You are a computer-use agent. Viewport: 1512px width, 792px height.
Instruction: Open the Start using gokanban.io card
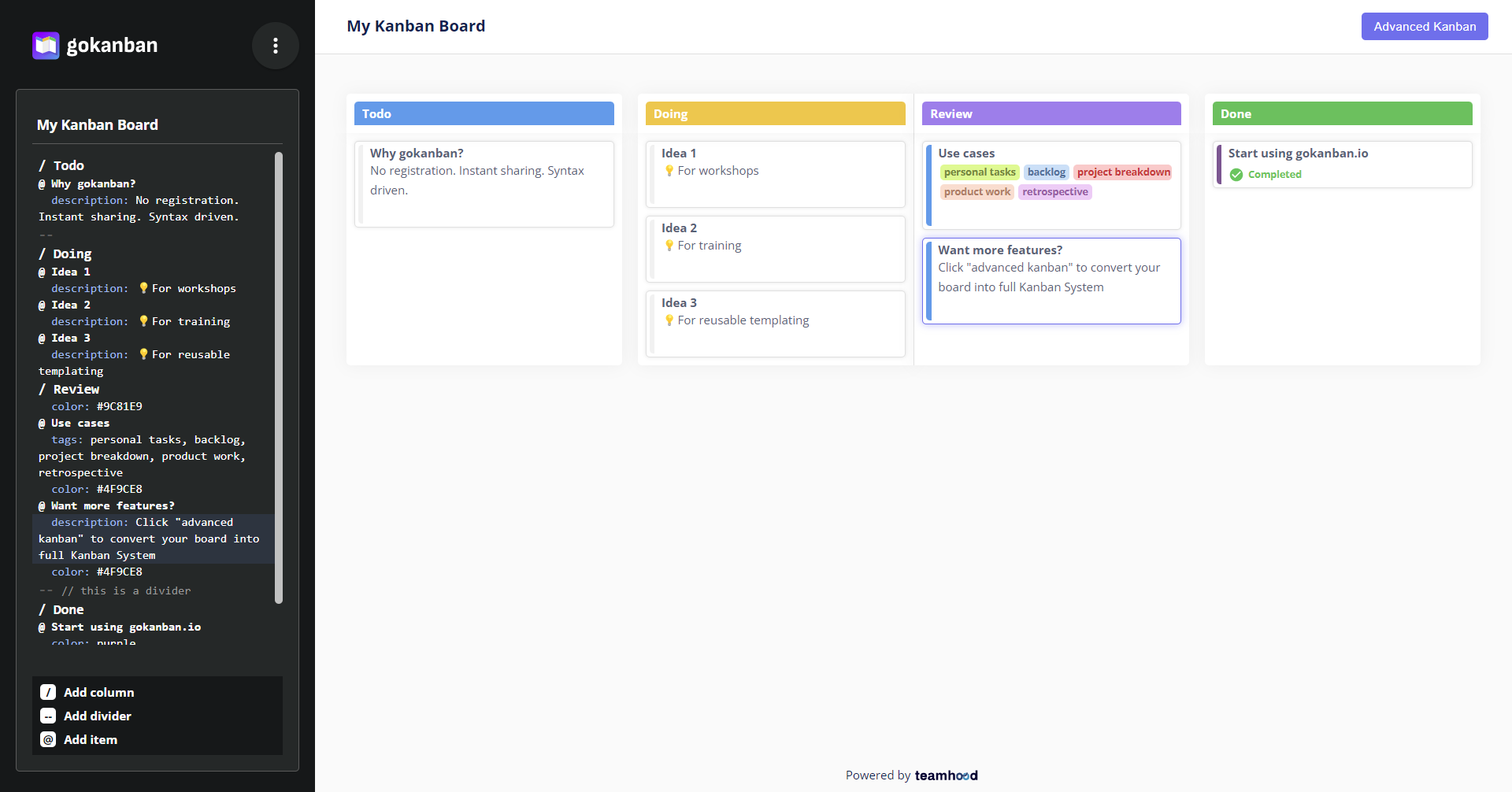tap(1343, 165)
